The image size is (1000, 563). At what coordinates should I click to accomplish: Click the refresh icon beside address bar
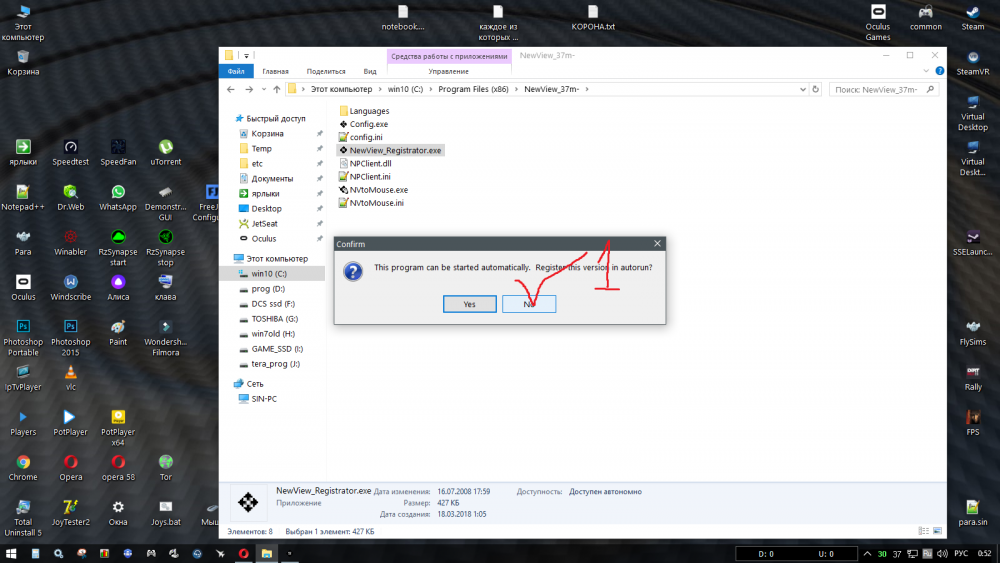click(x=815, y=89)
